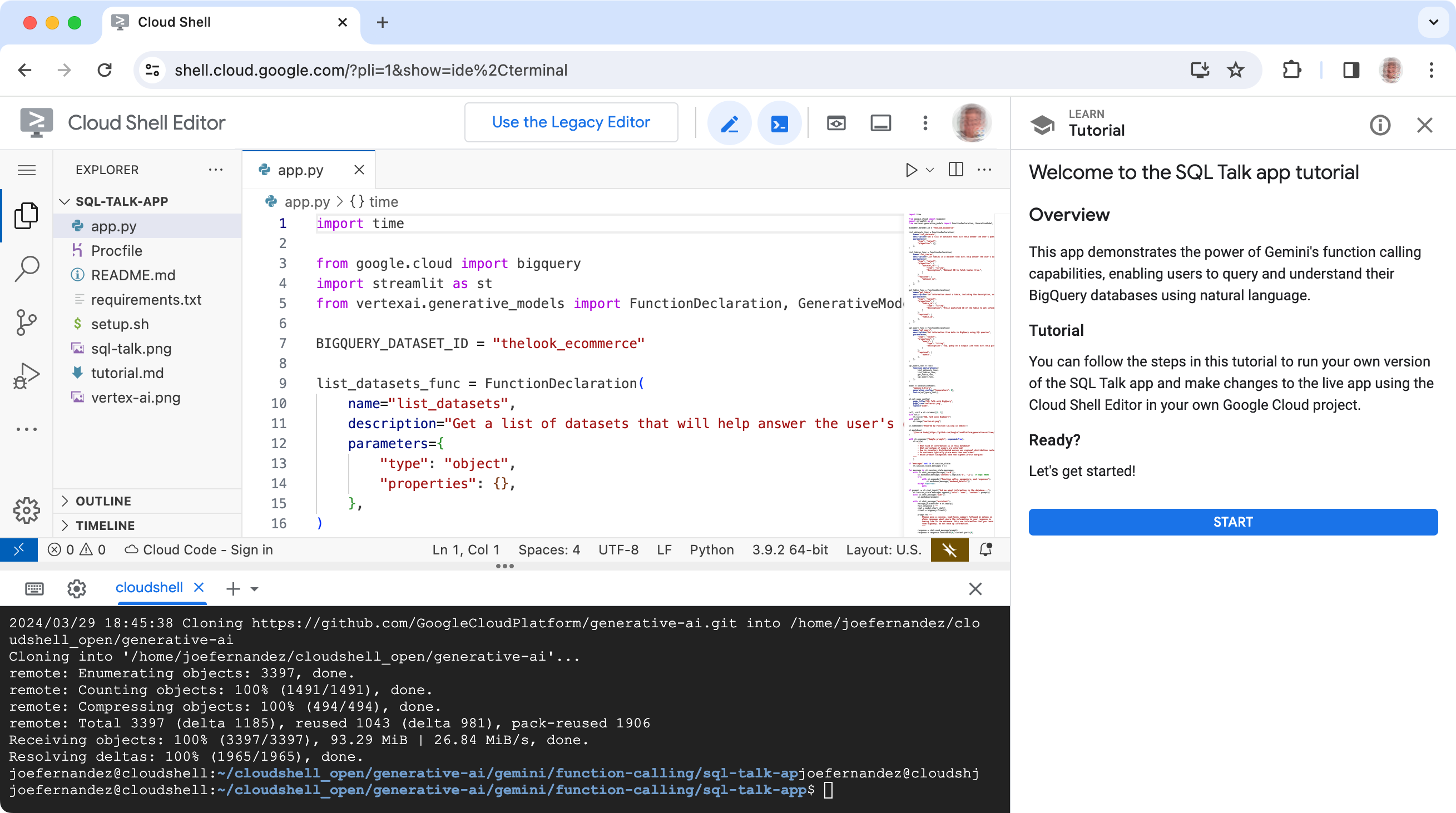The width and height of the screenshot is (1456, 813).
Task: Click Use the Legacy Editor button
Action: 571,122
